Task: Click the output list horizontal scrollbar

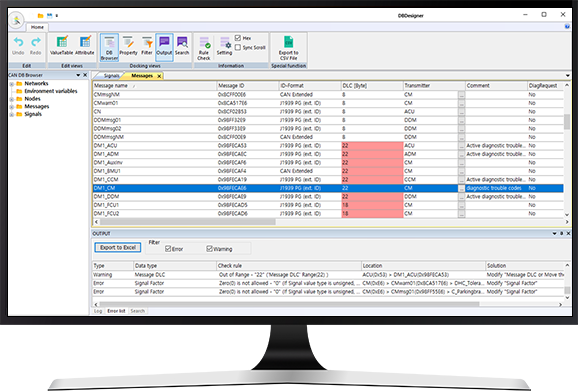Action: (x=289, y=304)
